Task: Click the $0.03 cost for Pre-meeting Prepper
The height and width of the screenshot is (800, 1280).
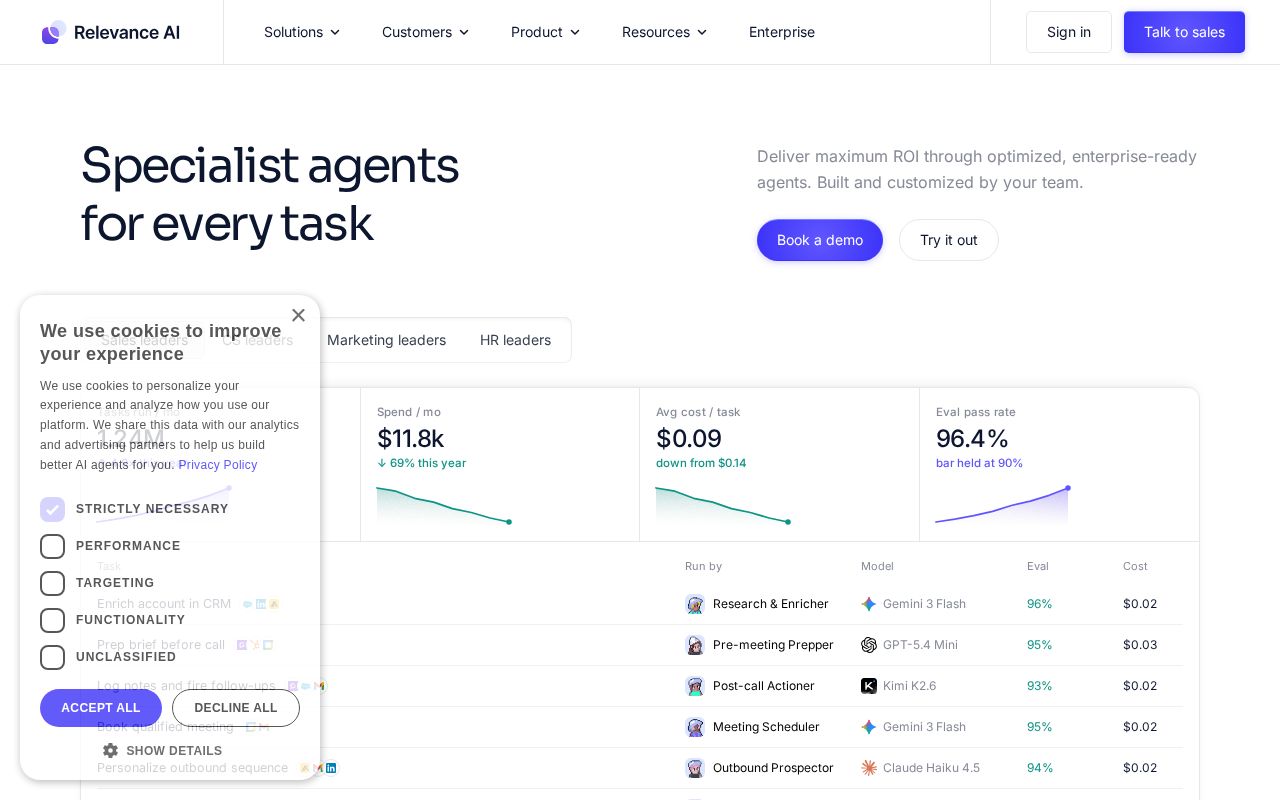Action: (1140, 645)
